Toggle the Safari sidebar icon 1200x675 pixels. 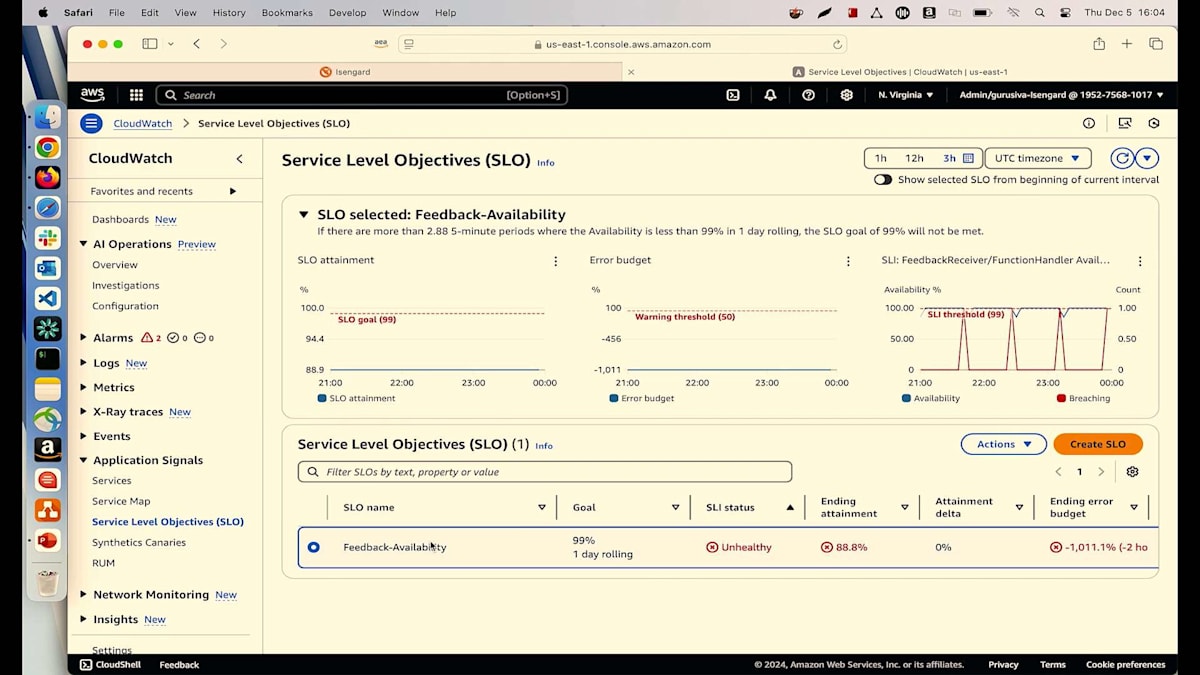tap(150, 44)
